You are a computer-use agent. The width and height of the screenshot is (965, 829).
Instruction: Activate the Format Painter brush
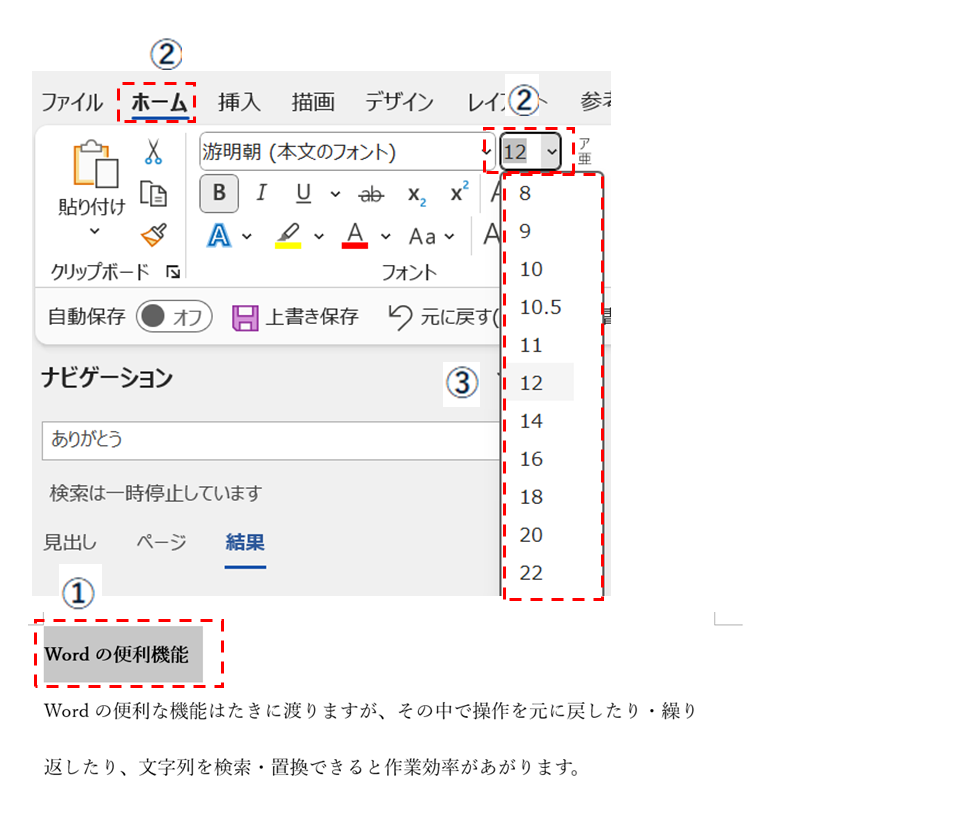pyautogui.click(x=153, y=235)
